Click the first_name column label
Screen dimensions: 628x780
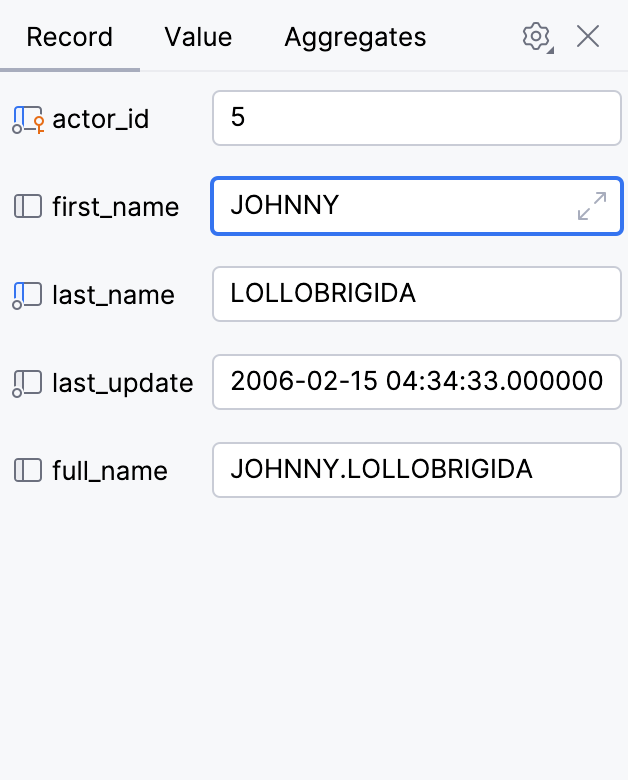pyautogui.click(x=115, y=207)
